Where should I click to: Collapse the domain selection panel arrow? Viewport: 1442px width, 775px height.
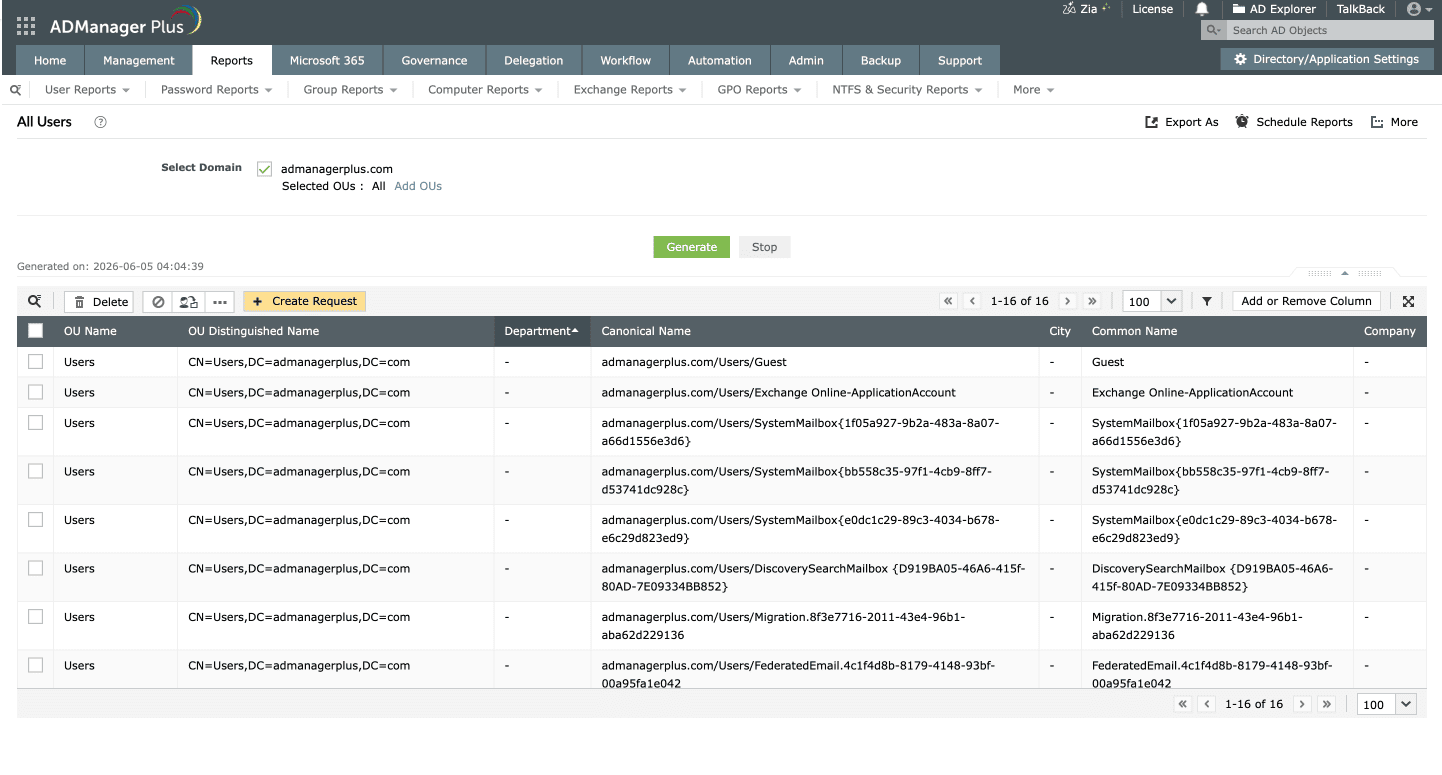pos(1345,273)
